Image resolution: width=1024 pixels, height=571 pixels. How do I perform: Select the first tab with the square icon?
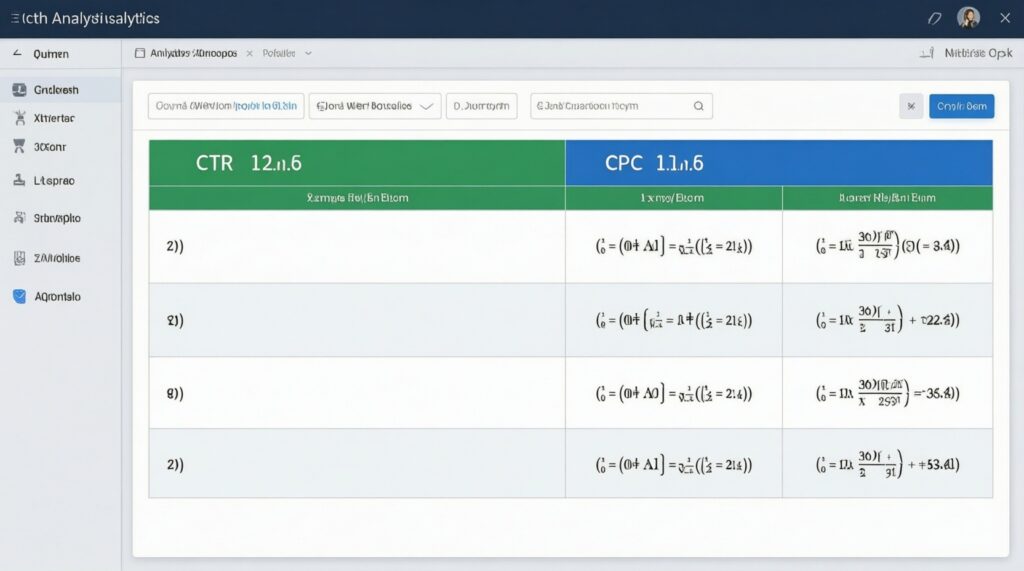(x=187, y=54)
